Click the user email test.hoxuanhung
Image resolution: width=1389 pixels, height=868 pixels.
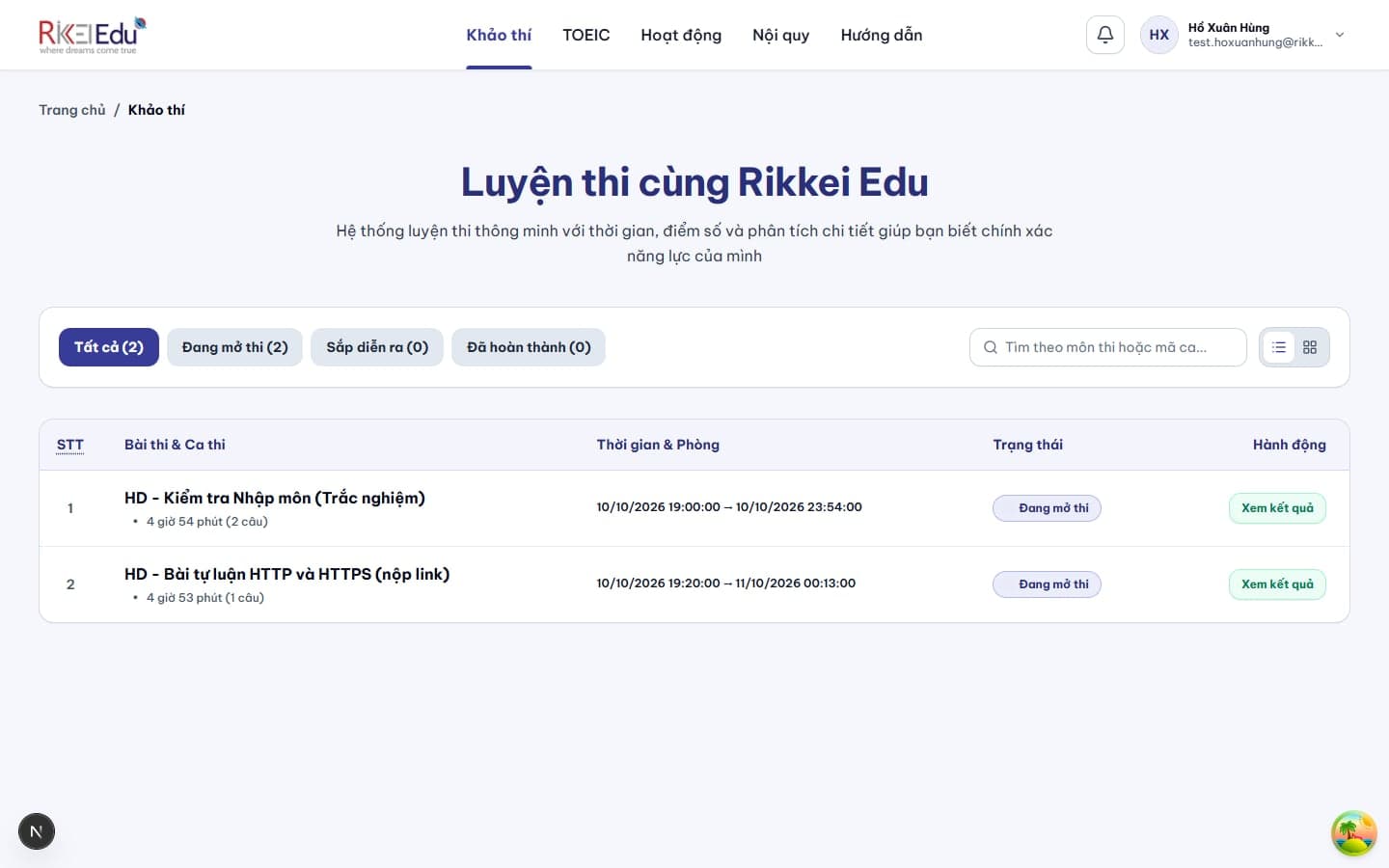pyautogui.click(x=1256, y=42)
